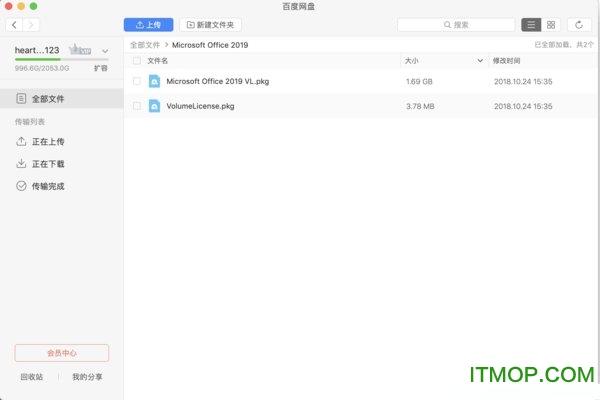This screenshot has width=600, height=400.
Task: Sort by 文件名 column header
Action: pyautogui.click(x=158, y=61)
